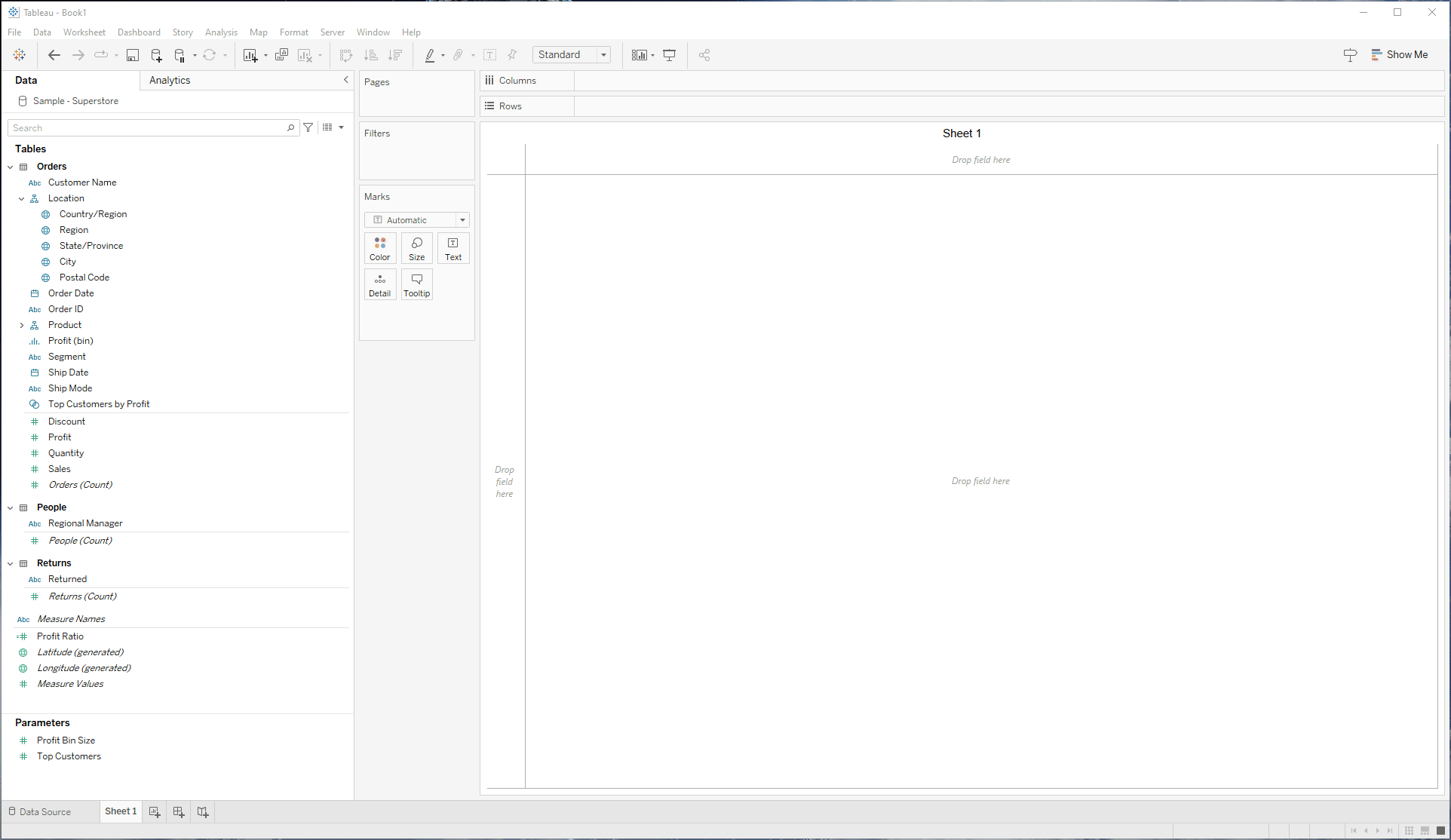Click the Color marks card
This screenshot has width=1451, height=840.
coord(379,248)
